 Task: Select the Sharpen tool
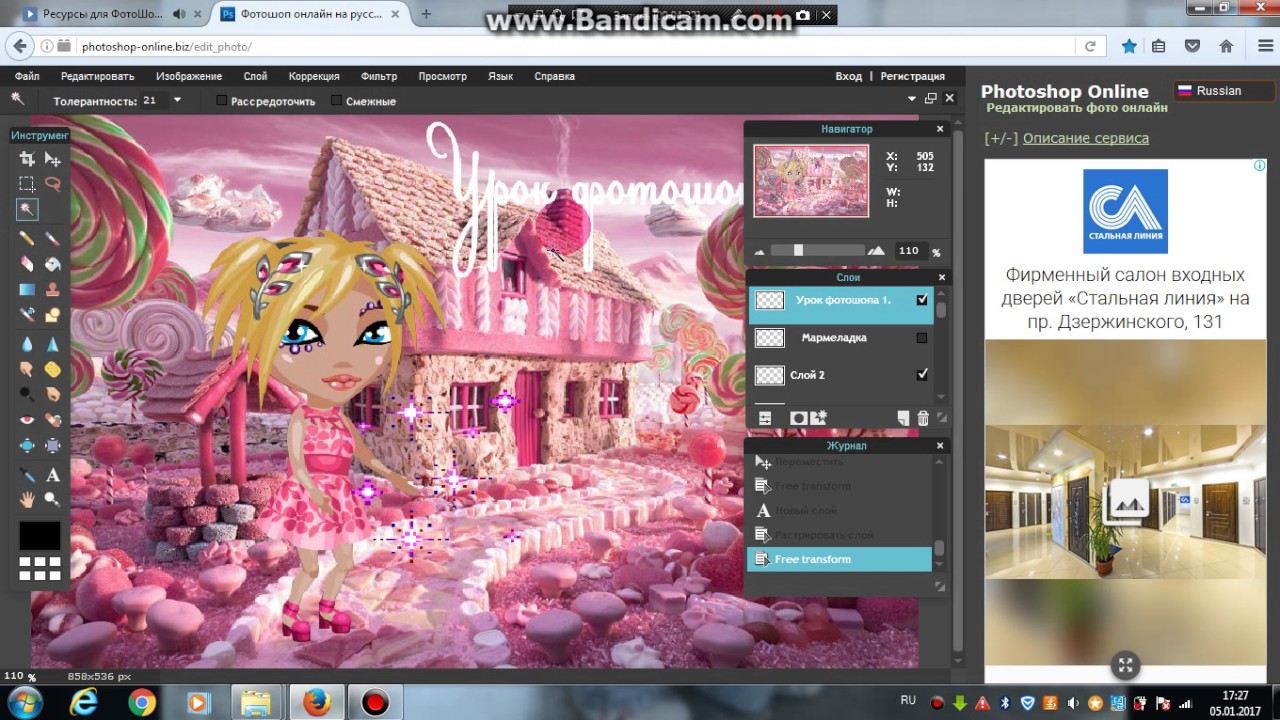(x=53, y=344)
